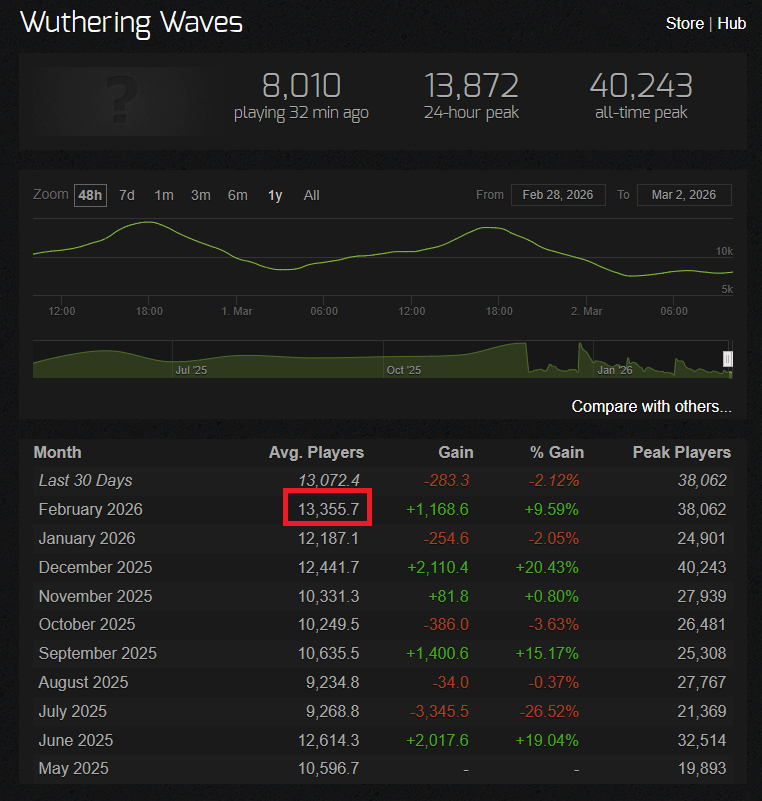Select the September 2025 row label
This screenshot has width=762, height=801.
point(98,653)
